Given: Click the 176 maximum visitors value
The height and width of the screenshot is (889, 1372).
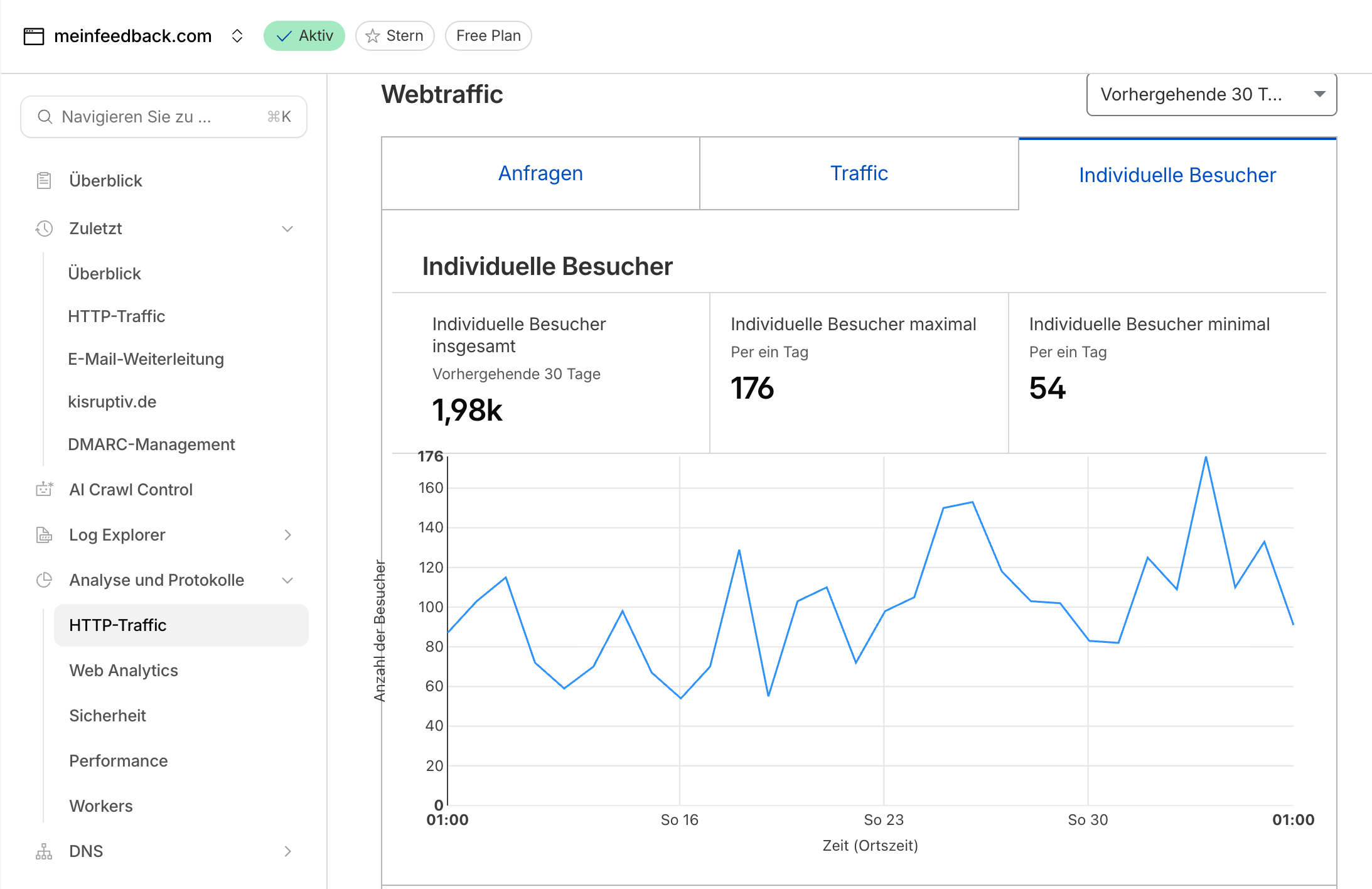Looking at the screenshot, I should tap(753, 388).
